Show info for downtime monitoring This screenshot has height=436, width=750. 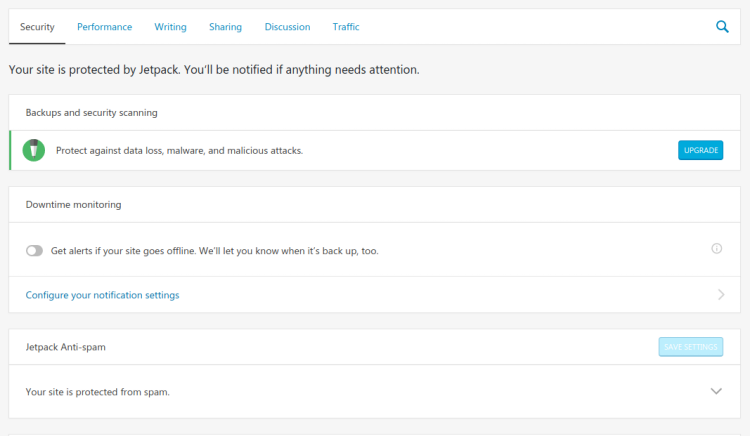[716, 248]
